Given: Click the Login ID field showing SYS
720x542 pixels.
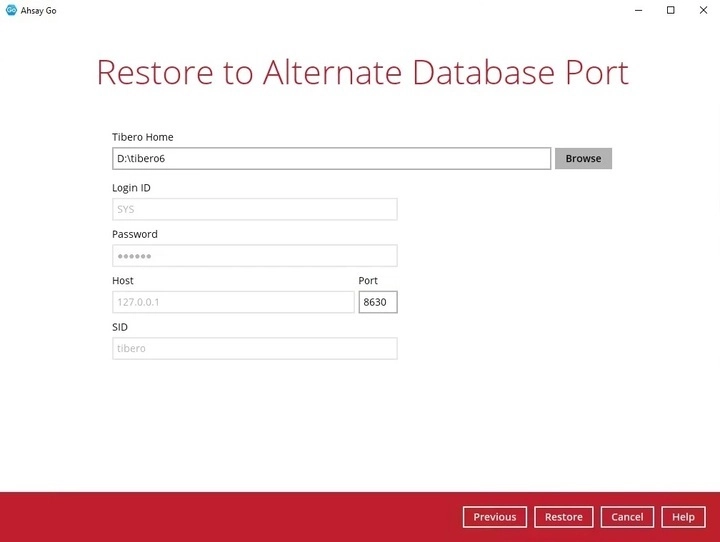Looking at the screenshot, I should (x=255, y=209).
